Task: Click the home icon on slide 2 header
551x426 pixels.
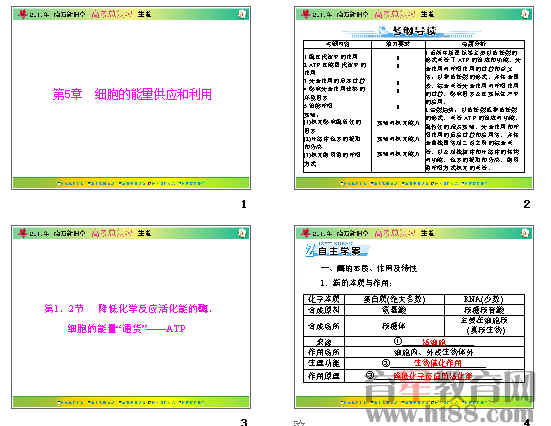Action: [525, 14]
